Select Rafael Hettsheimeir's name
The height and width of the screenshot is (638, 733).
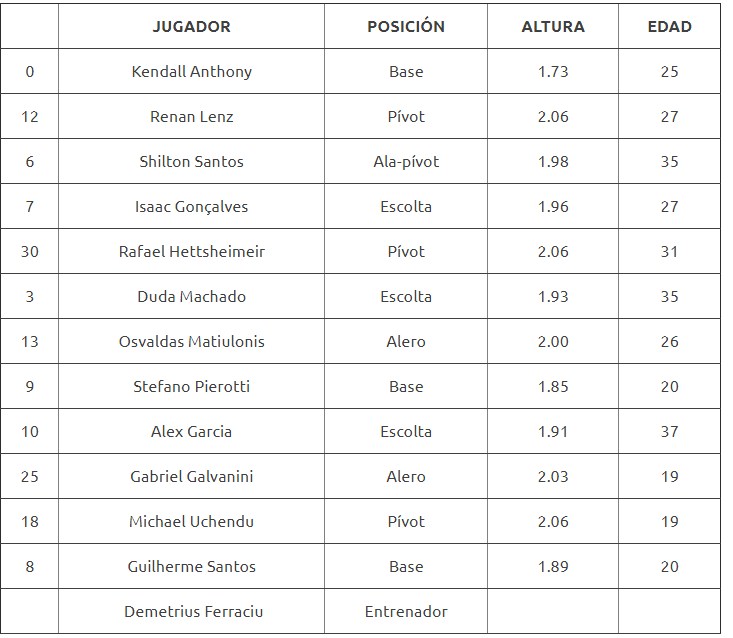coord(192,252)
